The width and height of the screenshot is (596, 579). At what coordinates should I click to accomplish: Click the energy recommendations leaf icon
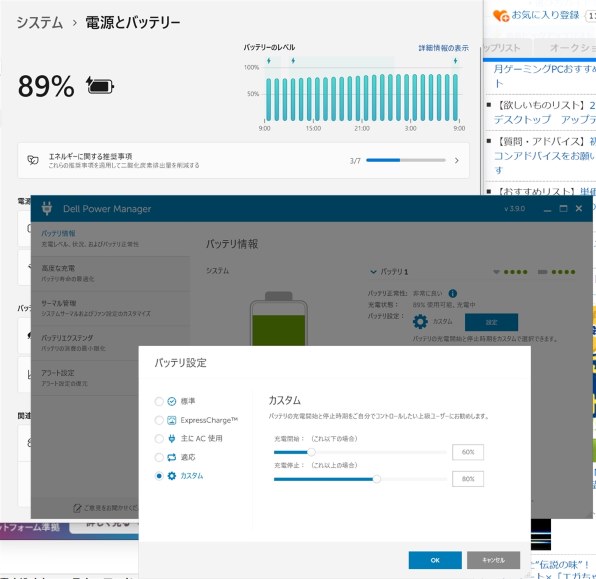coord(33,160)
